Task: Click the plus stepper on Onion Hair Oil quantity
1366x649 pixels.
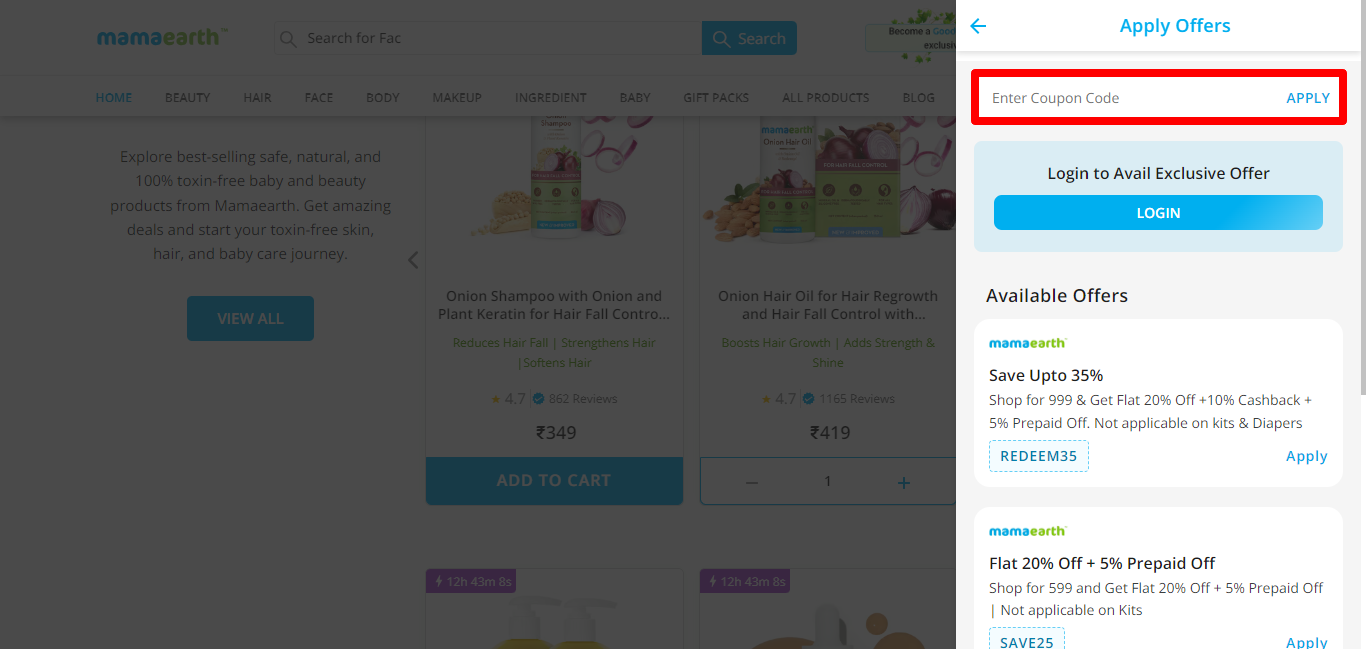Action: [x=903, y=481]
